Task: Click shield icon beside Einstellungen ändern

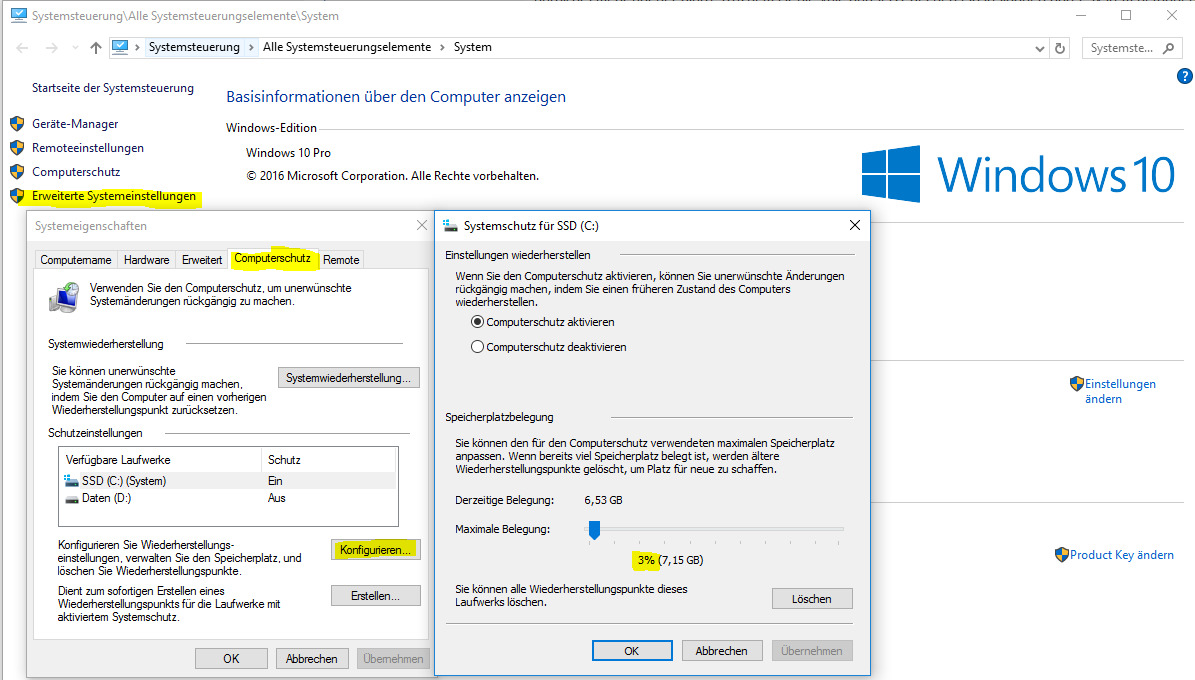Action: point(1076,383)
